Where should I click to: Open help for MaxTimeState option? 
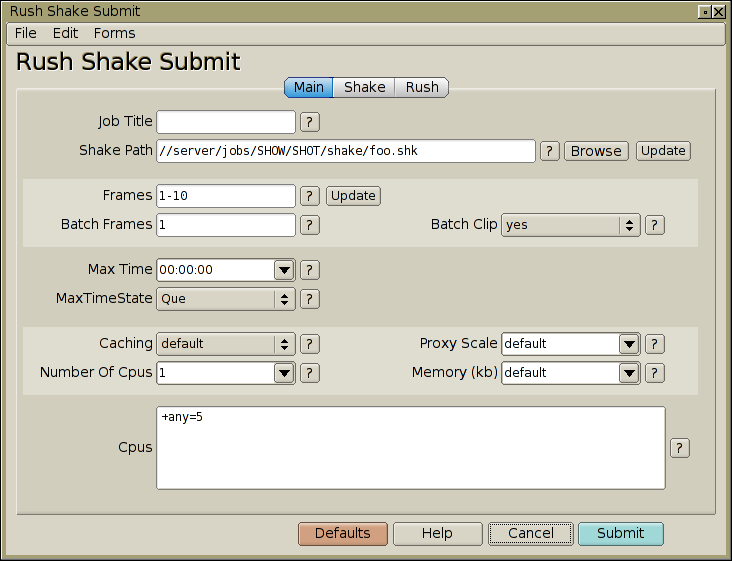pyautogui.click(x=310, y=299)
